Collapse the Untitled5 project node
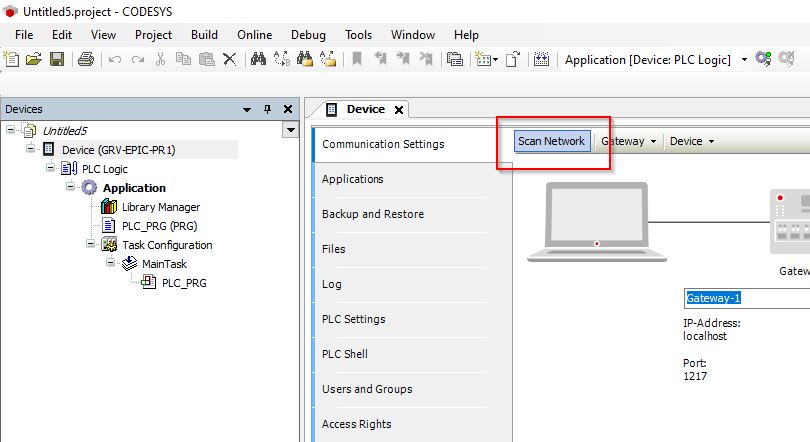Image resolution: width=810 pixels, height=442 pixels. (10, 130)
